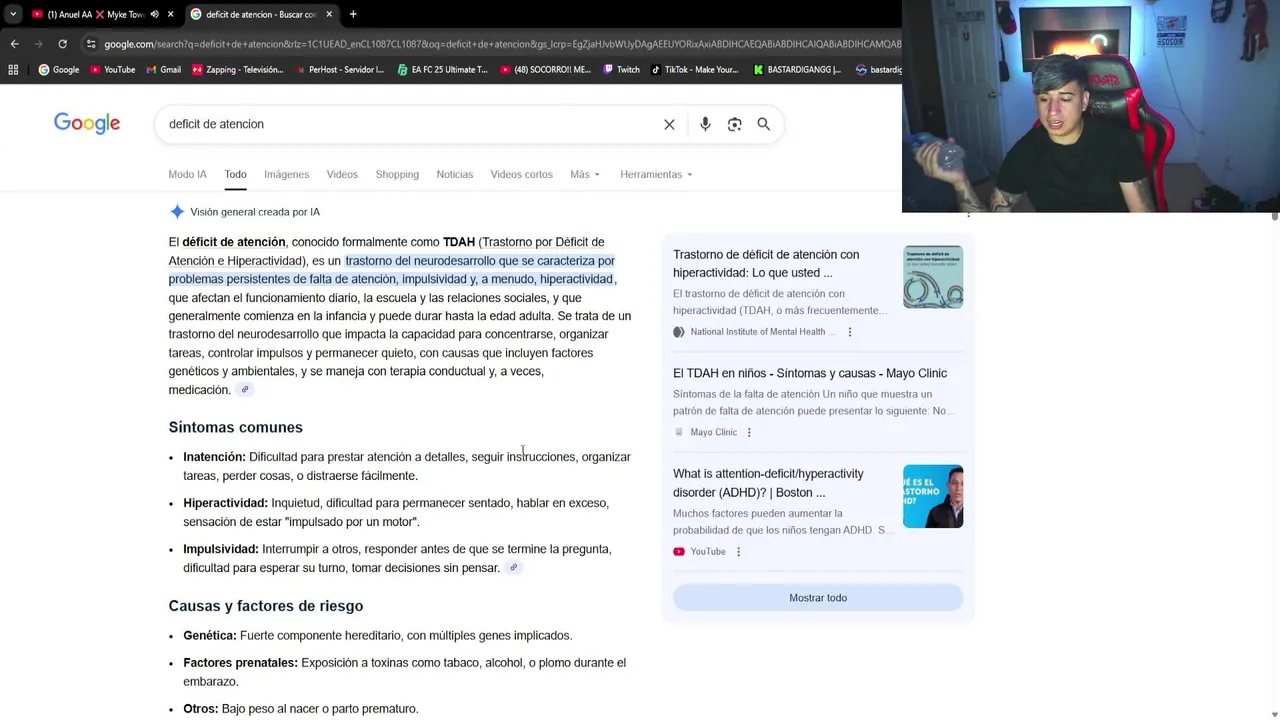Expand the Herramientas dropdown
The width and height of the screenshot is (1280, 720).
click(x=656, y=174)
